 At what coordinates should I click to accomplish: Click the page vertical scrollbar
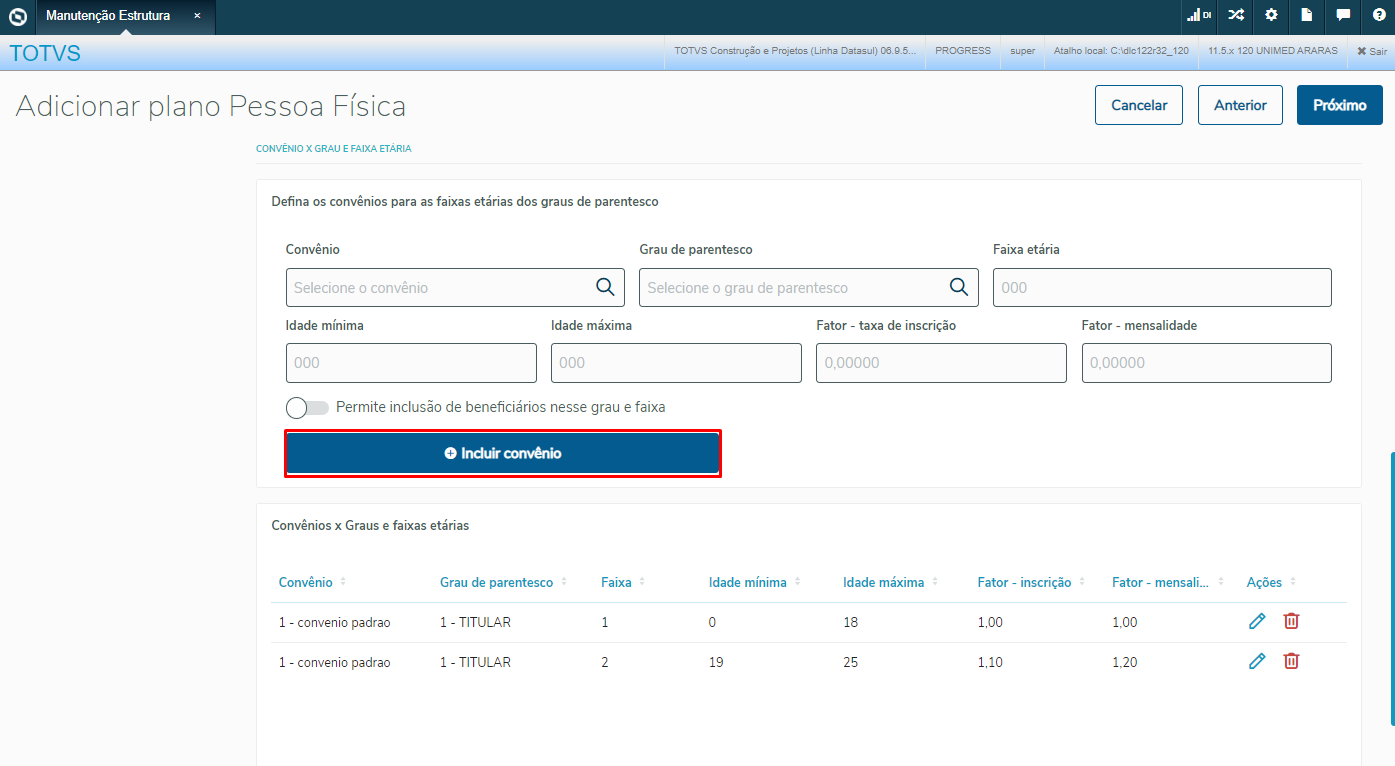(1391, 588)
